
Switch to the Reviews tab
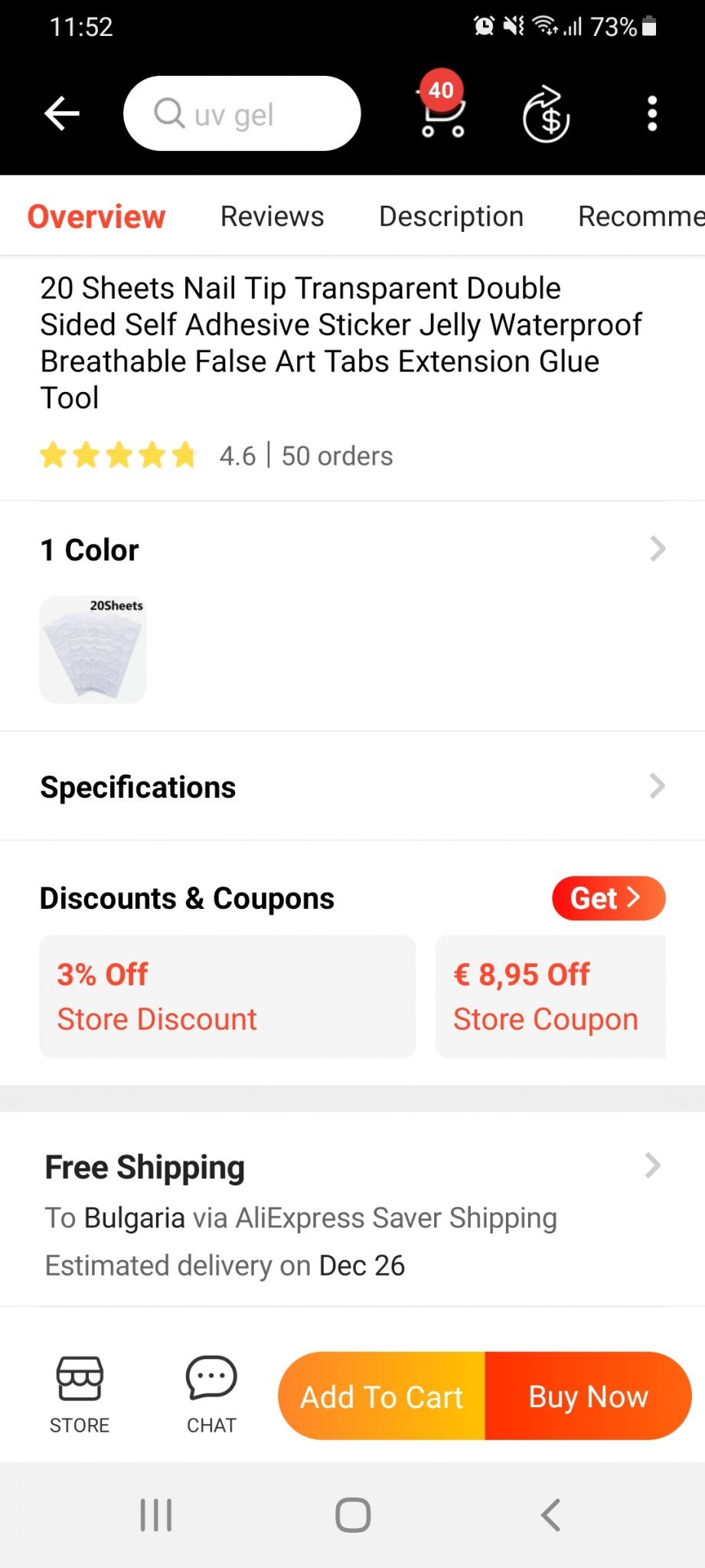pos(272,217)
